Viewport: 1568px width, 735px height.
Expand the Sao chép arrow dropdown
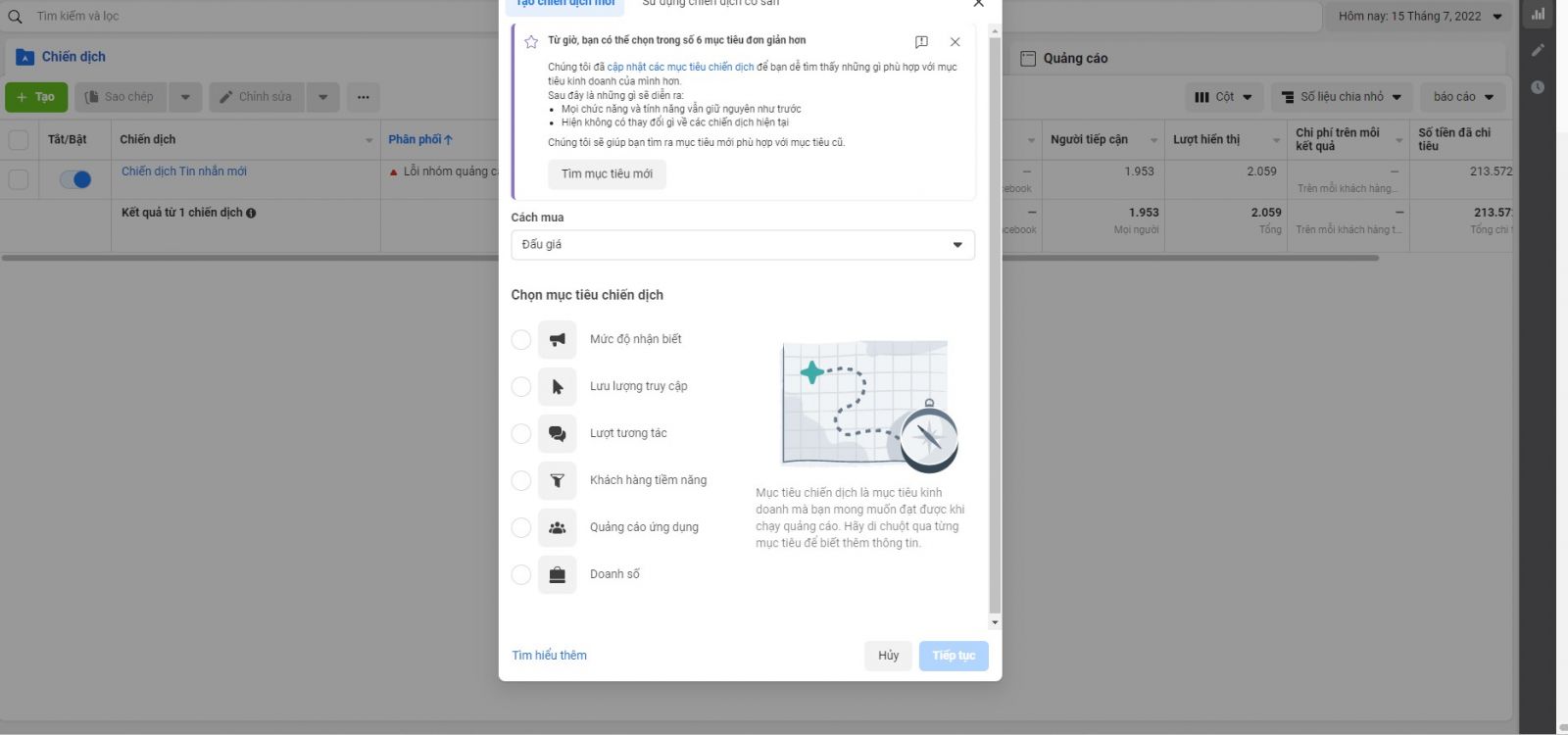pos(185,97)
